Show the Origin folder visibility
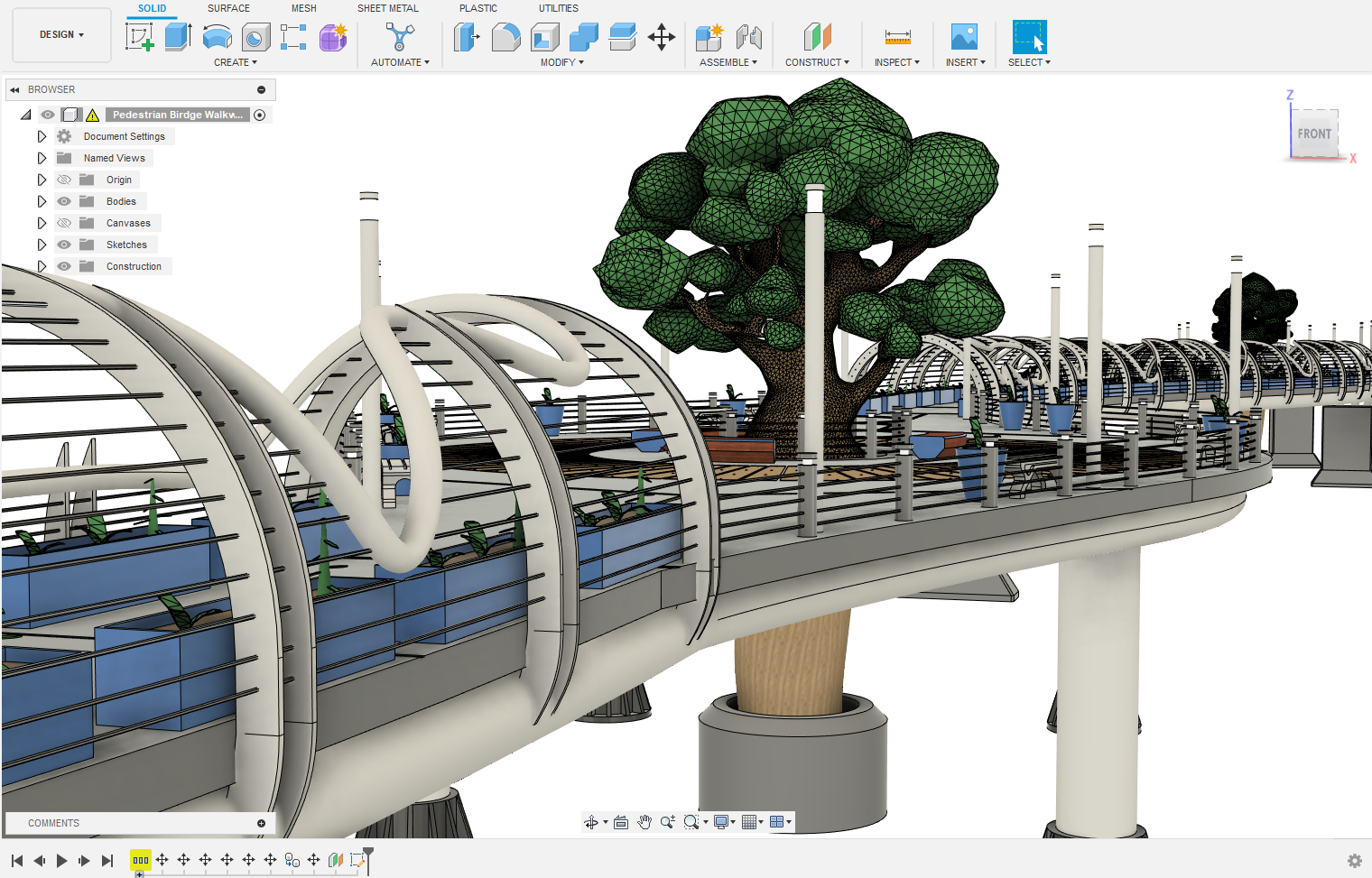 pos(63,179)
